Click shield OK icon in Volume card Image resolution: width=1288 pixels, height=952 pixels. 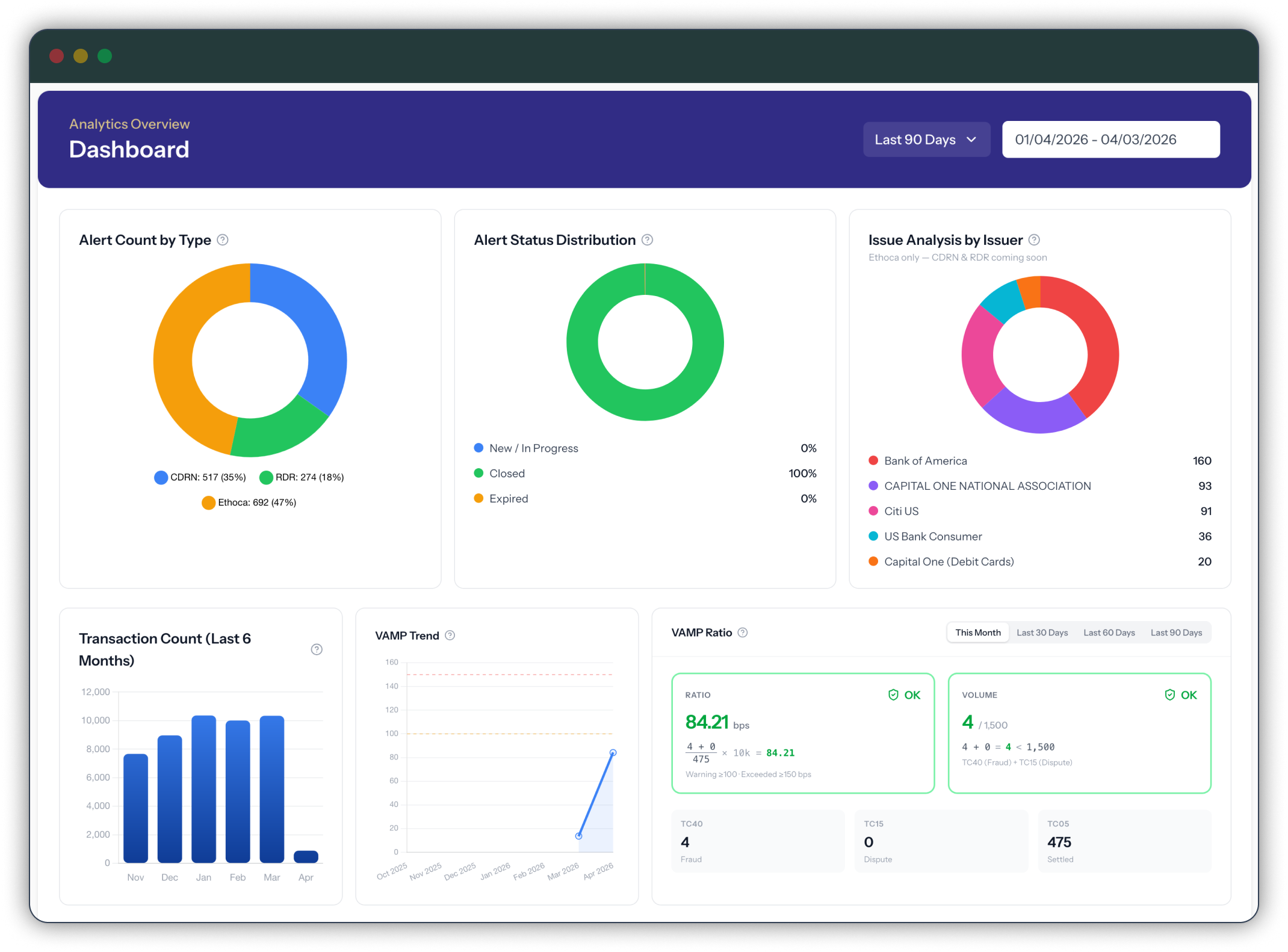(x=1169, y=695)
